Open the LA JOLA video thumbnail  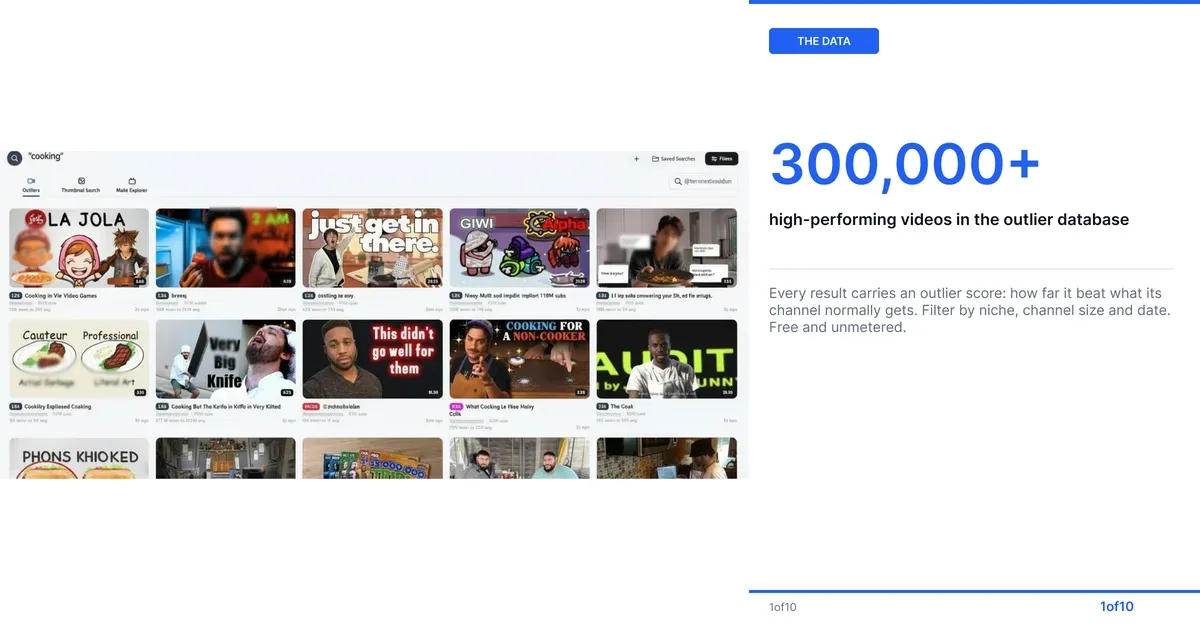tap(79, 248)
